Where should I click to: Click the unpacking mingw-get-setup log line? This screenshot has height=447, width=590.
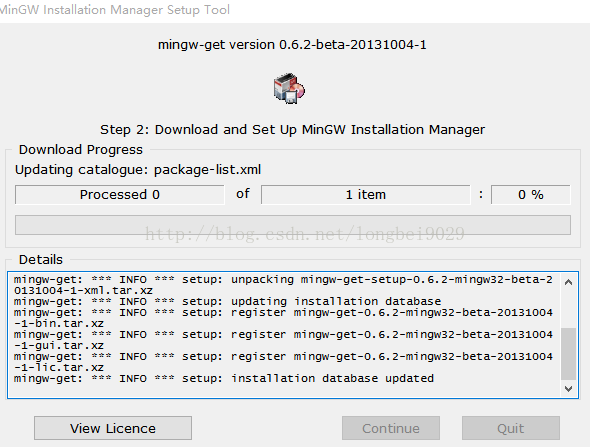tap(283, 285)
